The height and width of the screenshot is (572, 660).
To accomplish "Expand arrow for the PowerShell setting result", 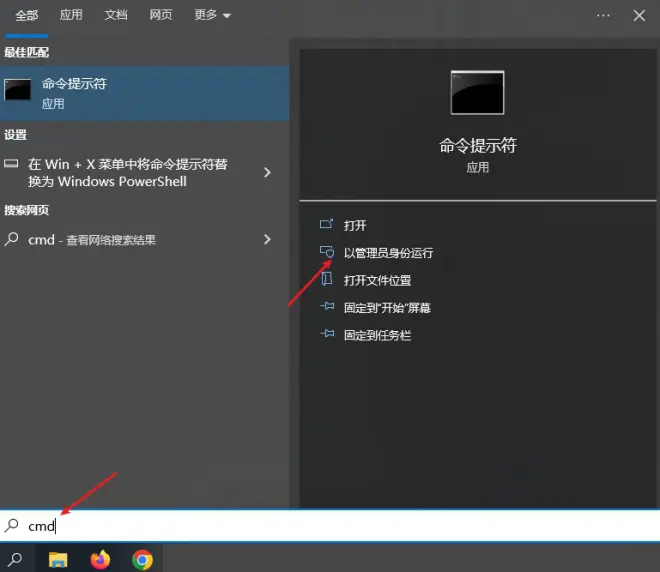I will click(x=267, y=172).
